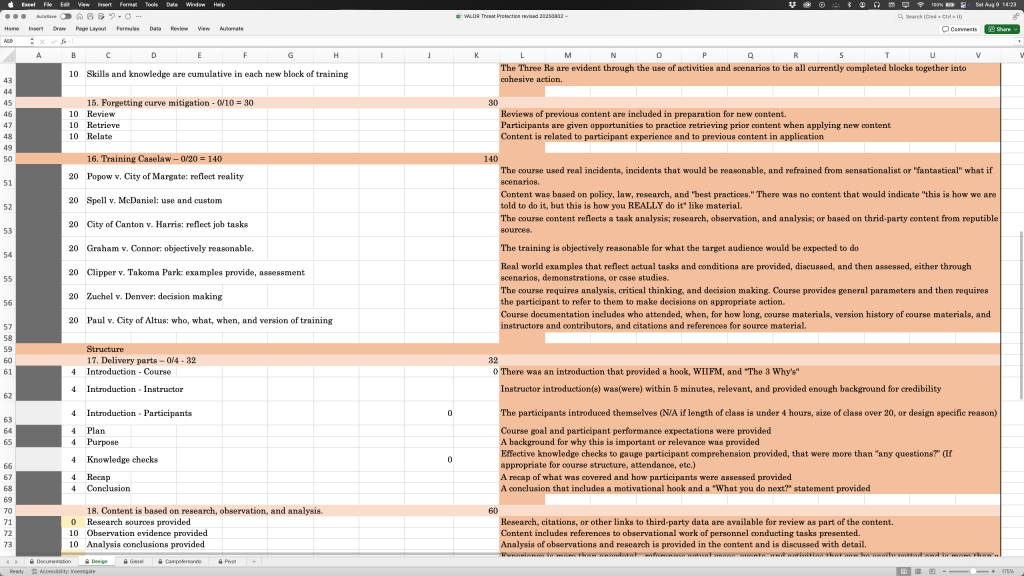The height and width of the screenshot is (576, 1024).
Task: Click the Undo arrow icon
Action: (112, 16)
